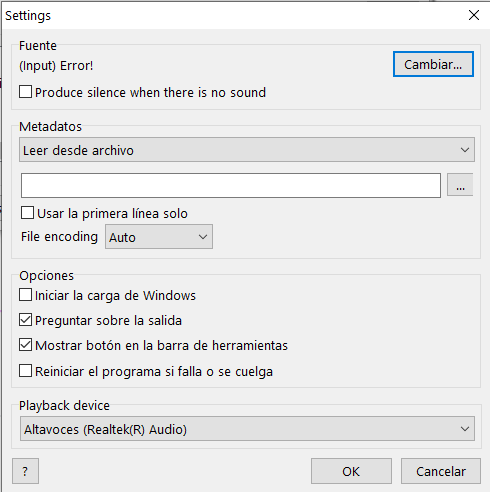The width and height of the screenshot is (490, 492).
Task: Click the Cancelar button
Action: [x=441, y=471]
